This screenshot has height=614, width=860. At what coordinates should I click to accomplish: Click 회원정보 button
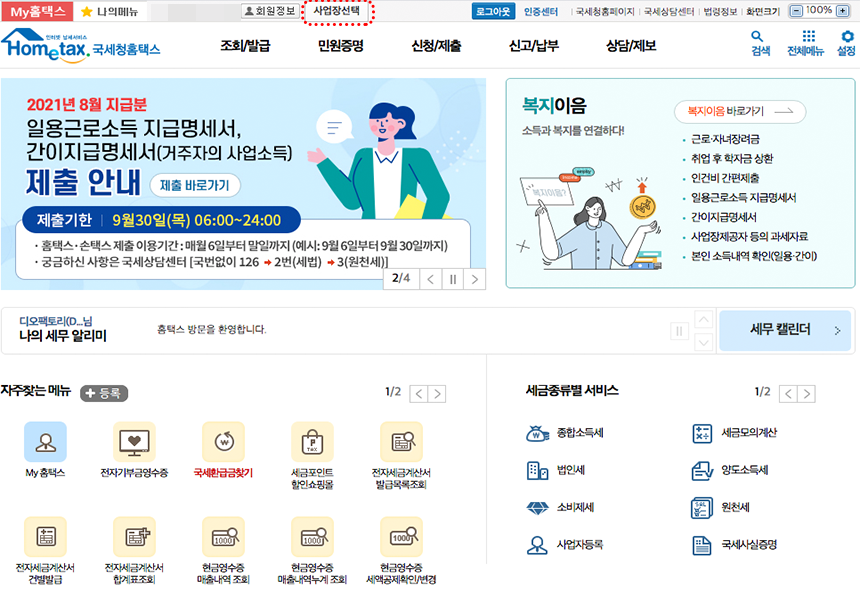coord(270,11)
